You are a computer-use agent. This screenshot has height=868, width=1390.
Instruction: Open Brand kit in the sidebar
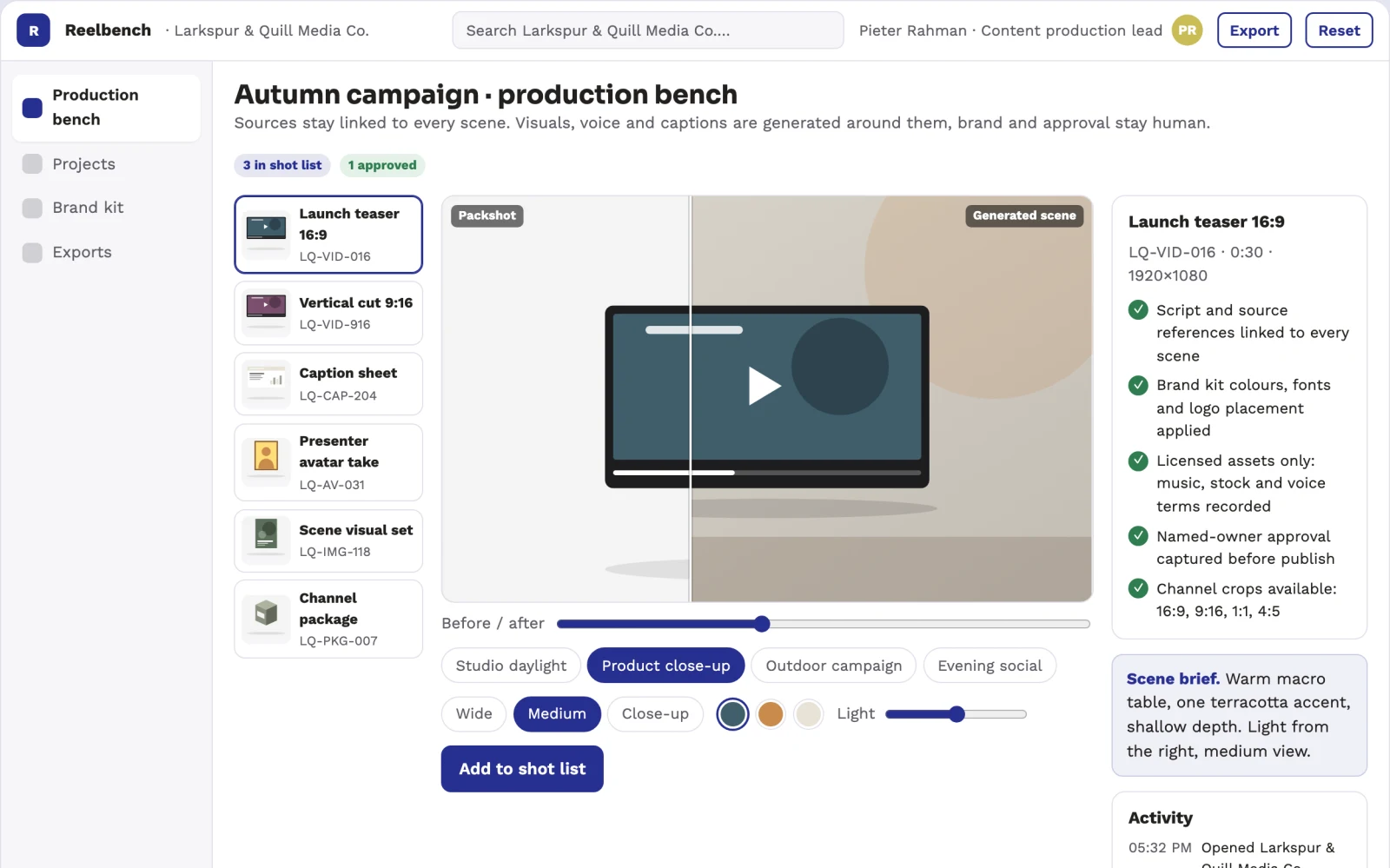[107, 208]
